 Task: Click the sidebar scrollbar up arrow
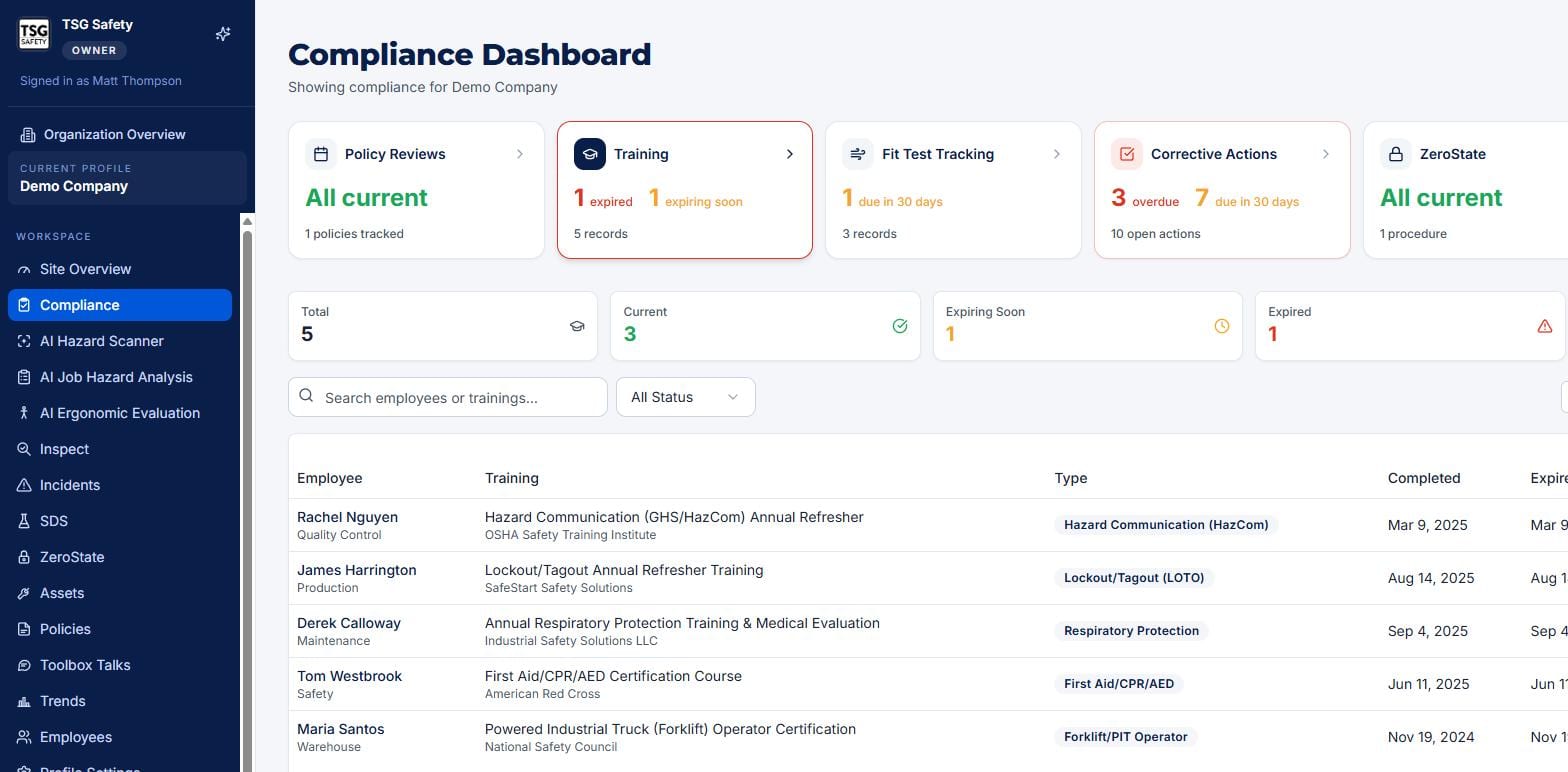click(x=247, y=220)
